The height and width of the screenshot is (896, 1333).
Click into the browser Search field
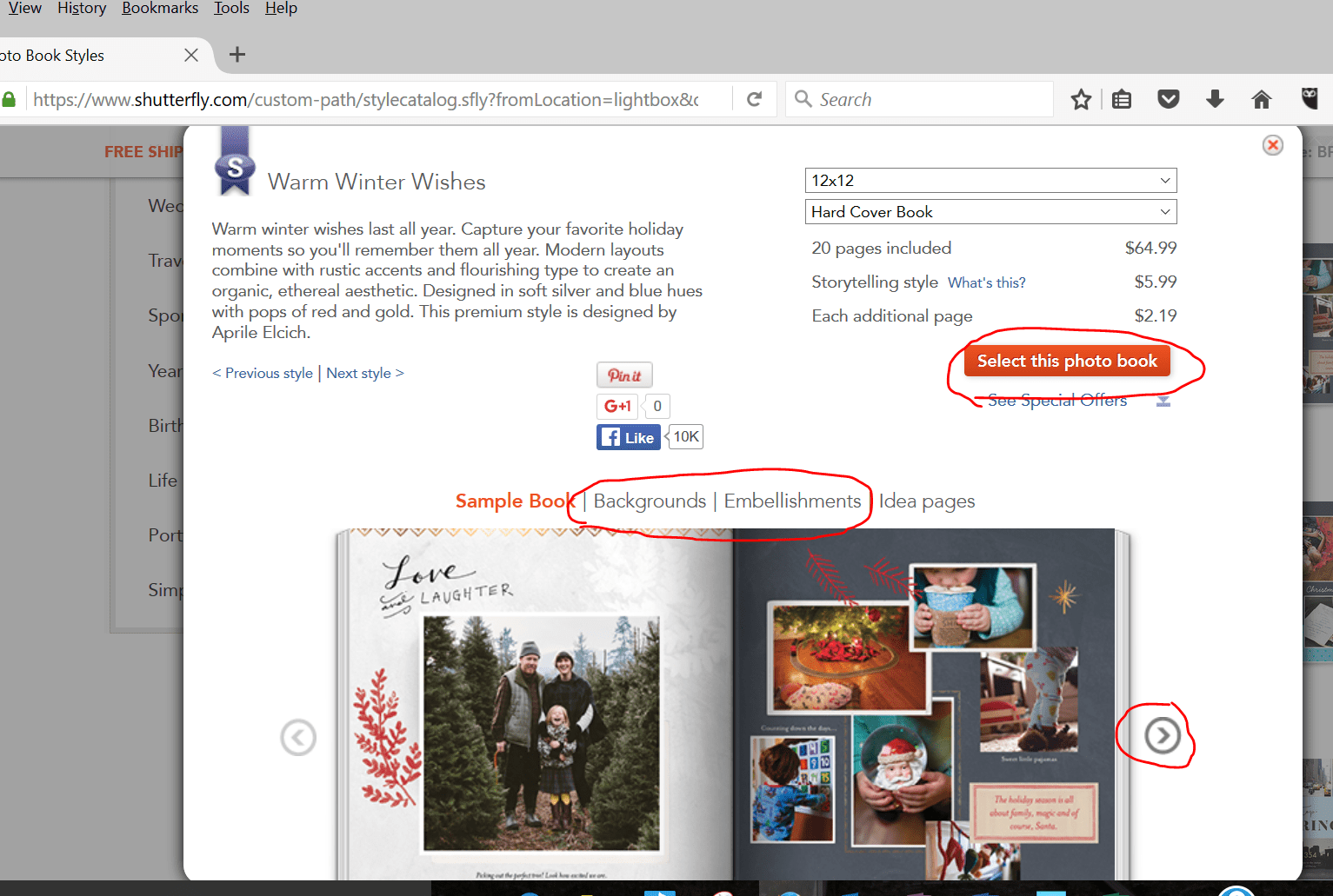[920, 99]
